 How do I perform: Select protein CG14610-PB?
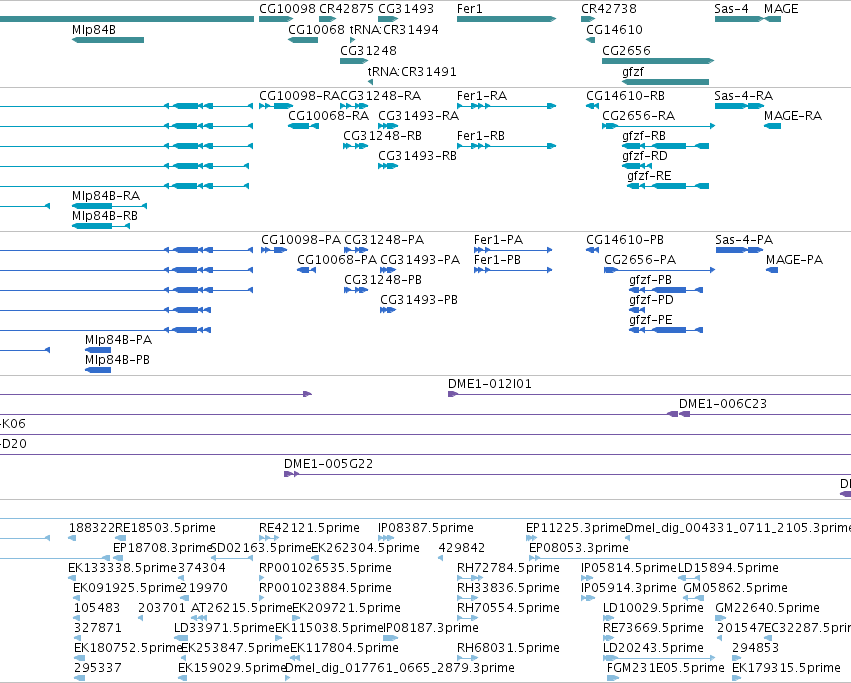(x=625, y=240)
